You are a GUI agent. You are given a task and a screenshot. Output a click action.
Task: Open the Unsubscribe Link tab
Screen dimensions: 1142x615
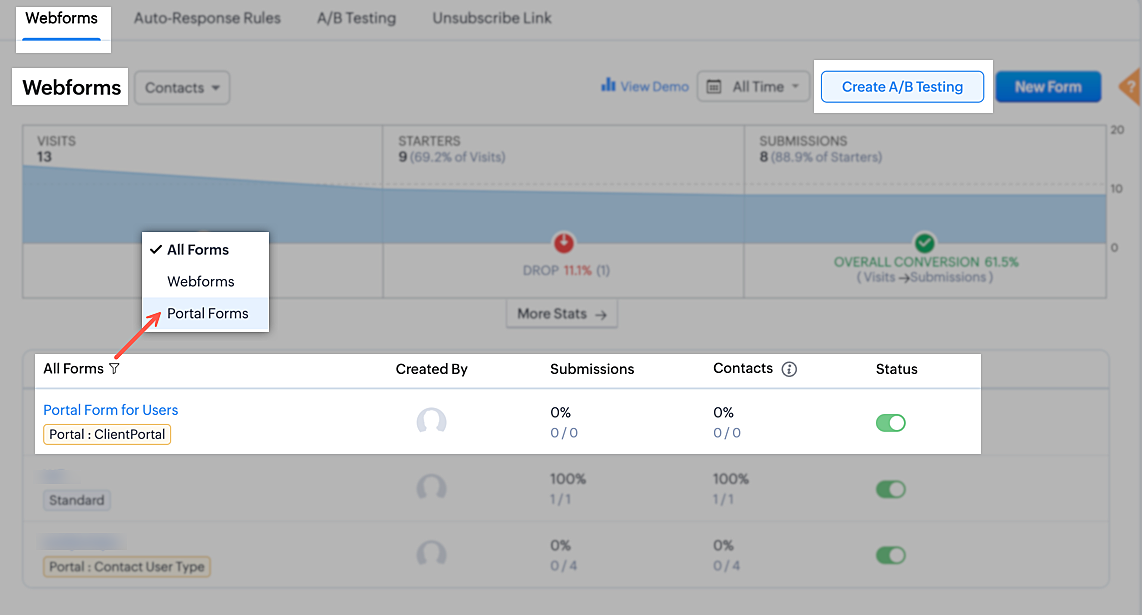tap(492, 18)
